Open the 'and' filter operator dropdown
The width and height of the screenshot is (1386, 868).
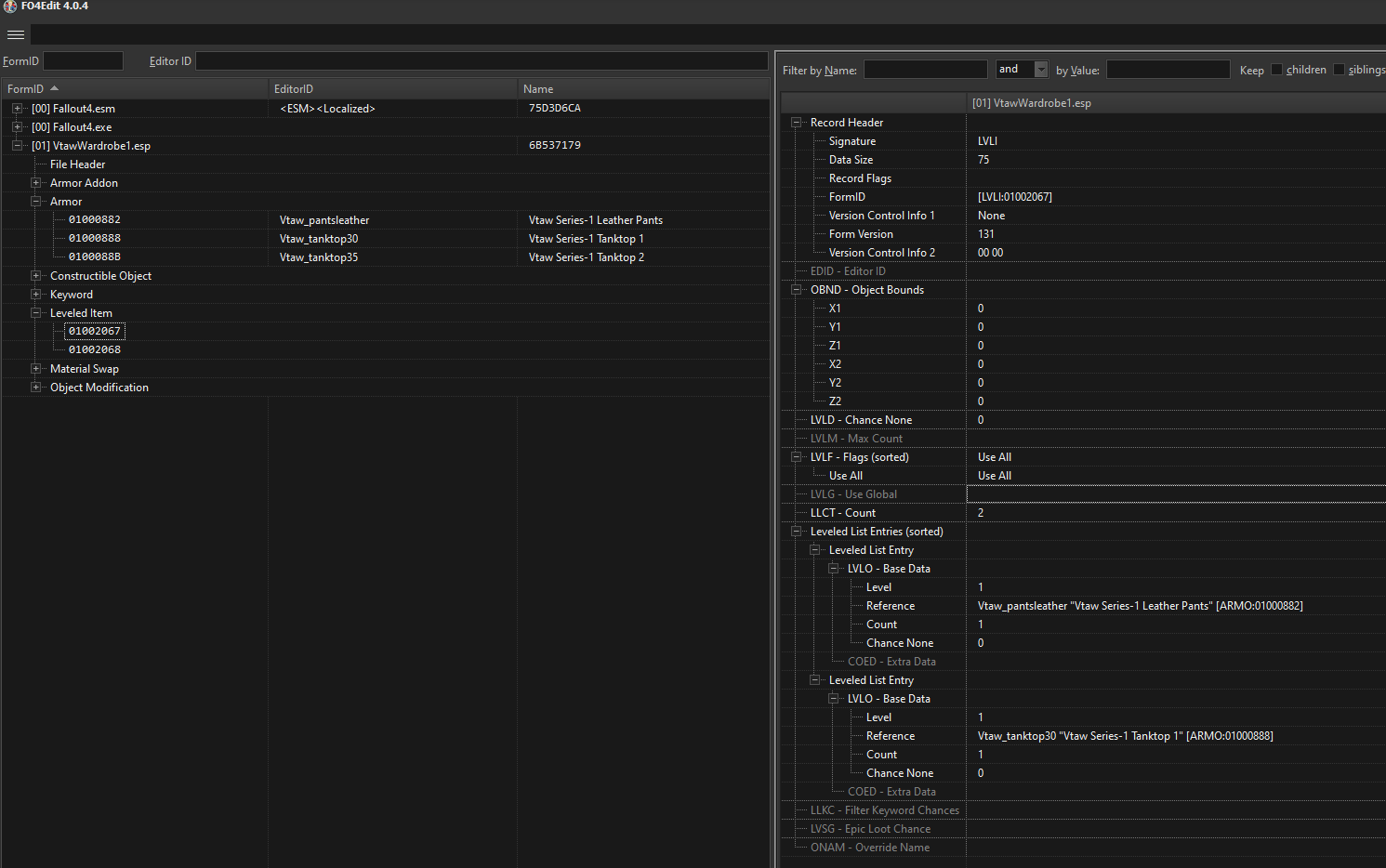coord(1041,70)
